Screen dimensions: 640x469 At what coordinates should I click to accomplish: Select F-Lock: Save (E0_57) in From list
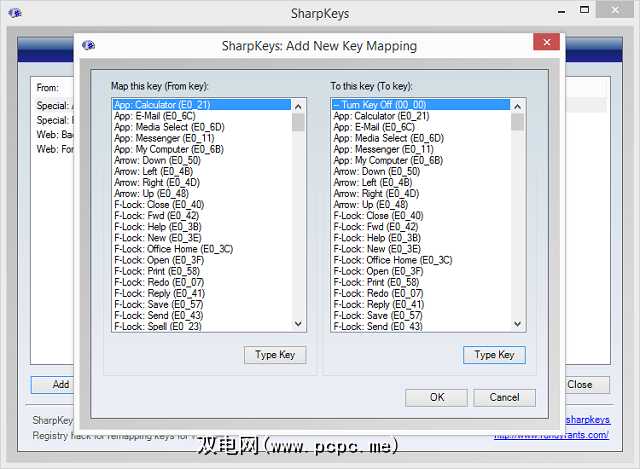202,304
